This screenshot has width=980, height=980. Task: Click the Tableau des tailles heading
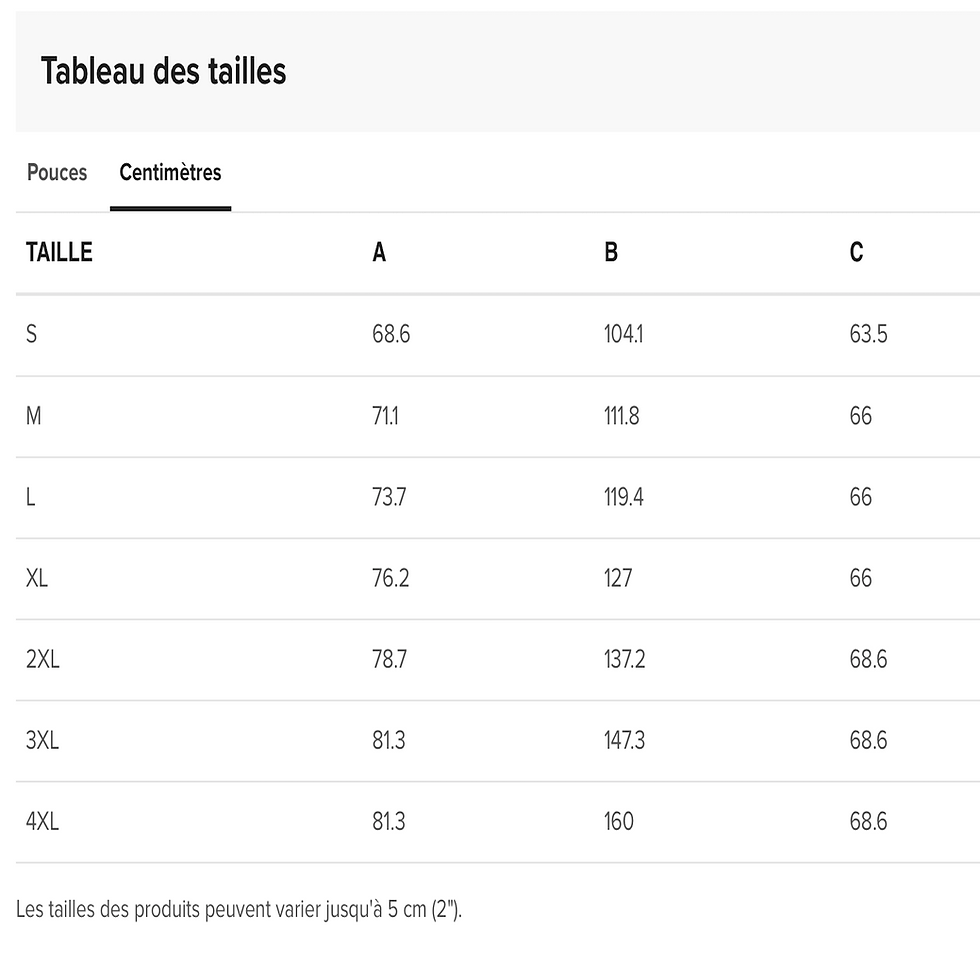click(x=163, y=72)
